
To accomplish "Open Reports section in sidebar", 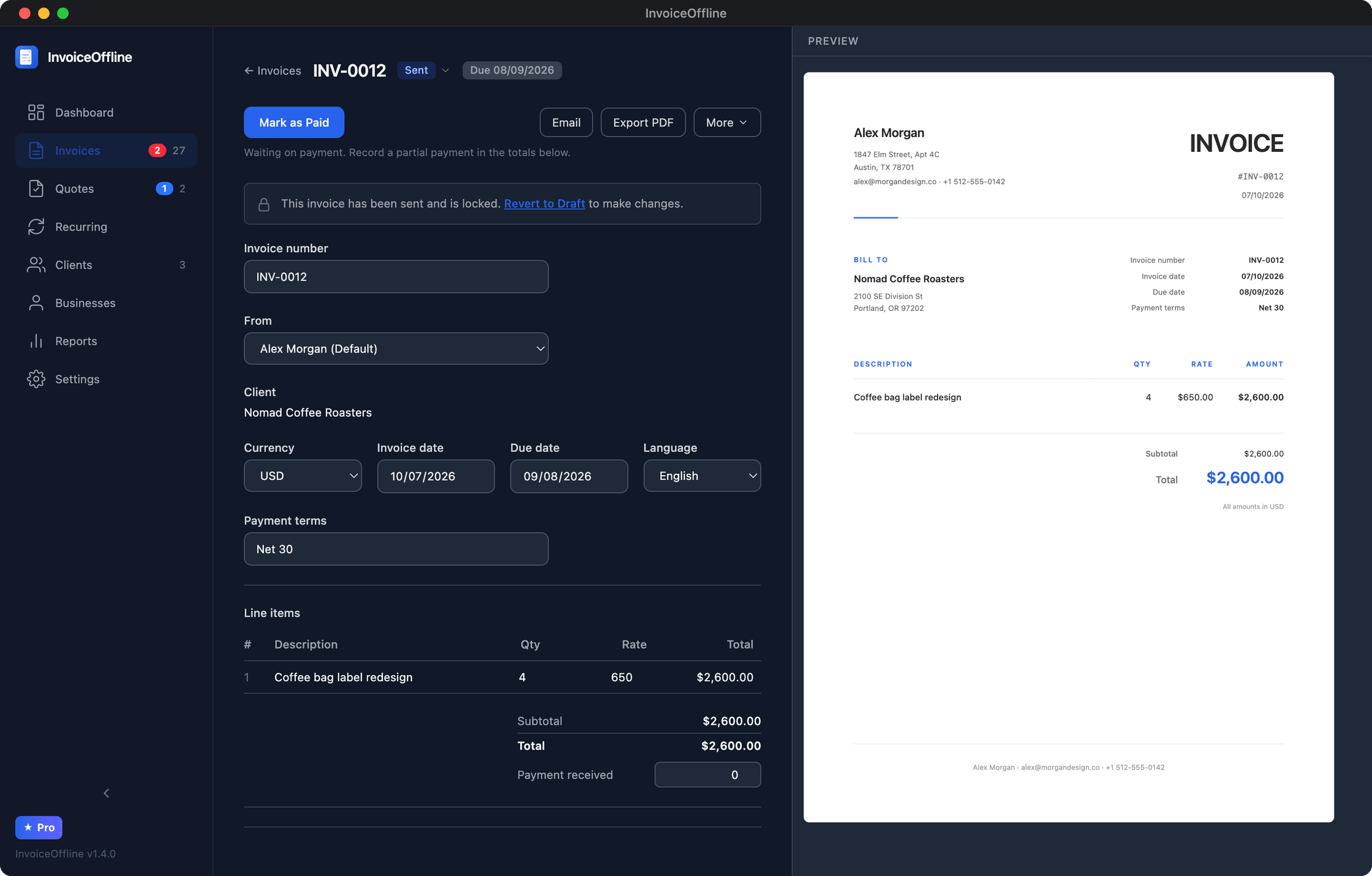I will coord(76,341).
